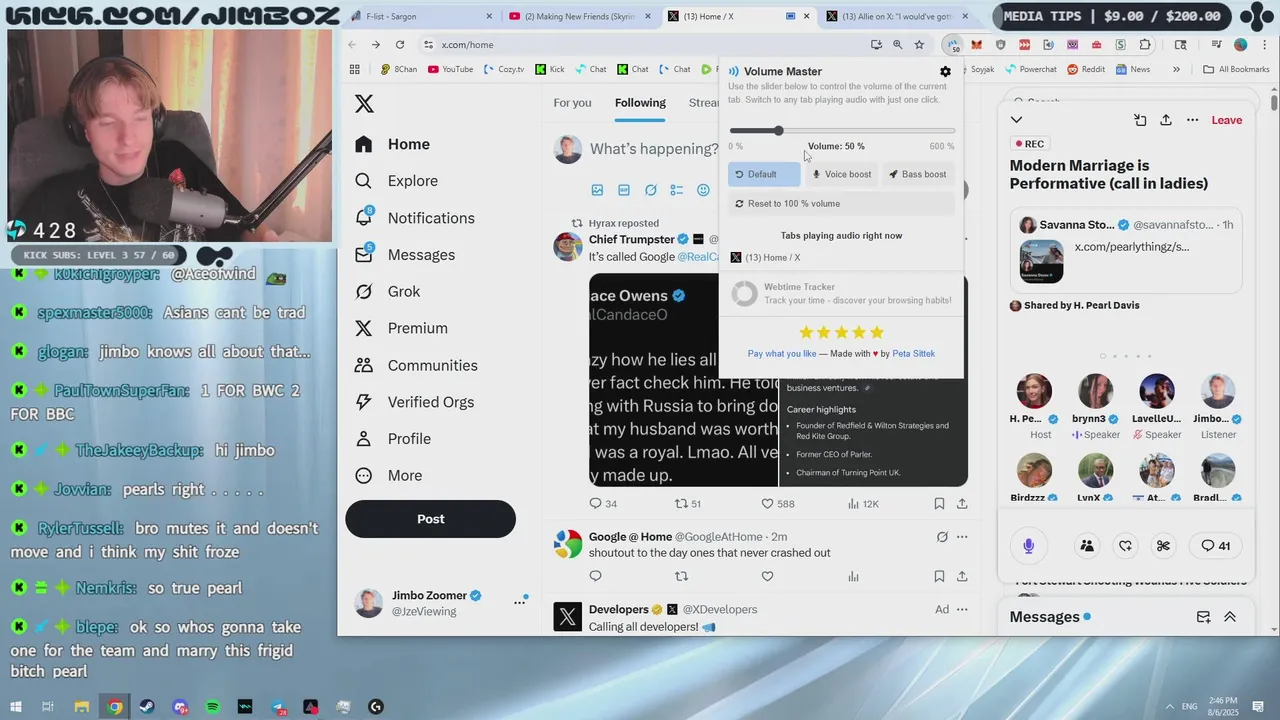Rate Volume Master with the five stars
The width and height of the screenshot is (1280, 720).
coord(841,332)
